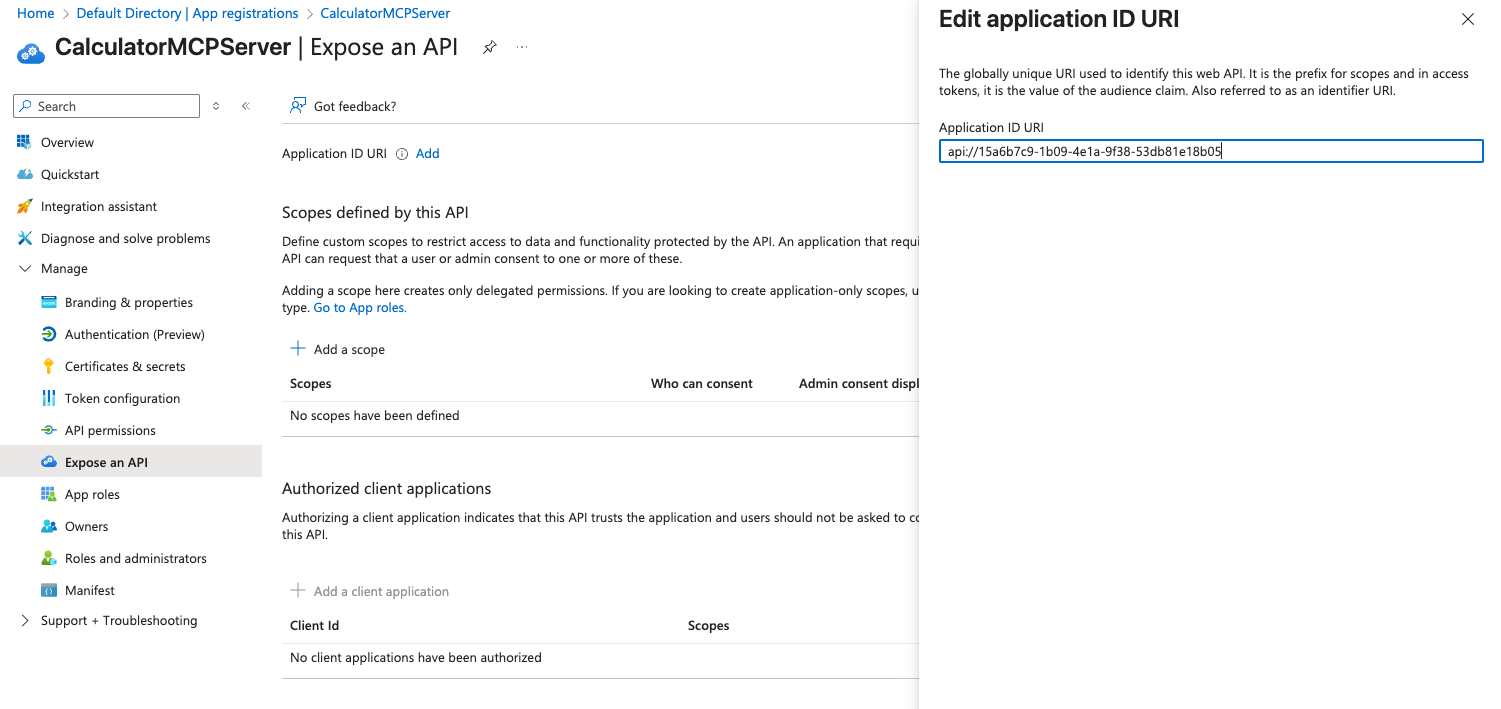
Task: Click Add a client application button
Action: coord(369,591)
